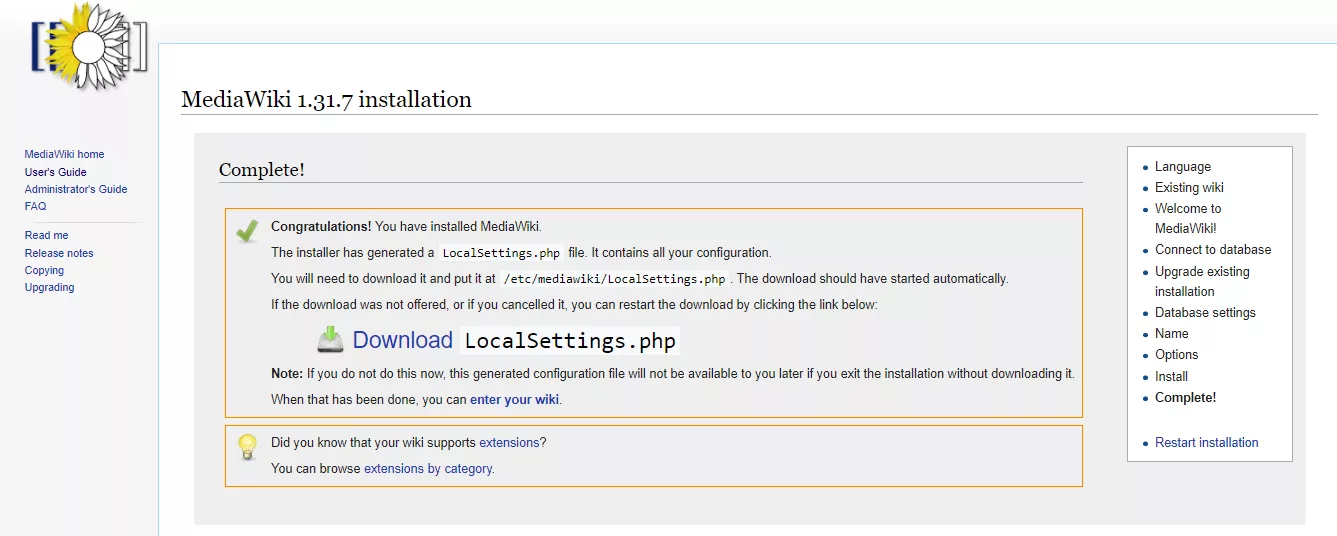Viewport: 1337px width, 536px height.
Task: Open the Upgrading sidebar link
Action: (x=49, y=287)
